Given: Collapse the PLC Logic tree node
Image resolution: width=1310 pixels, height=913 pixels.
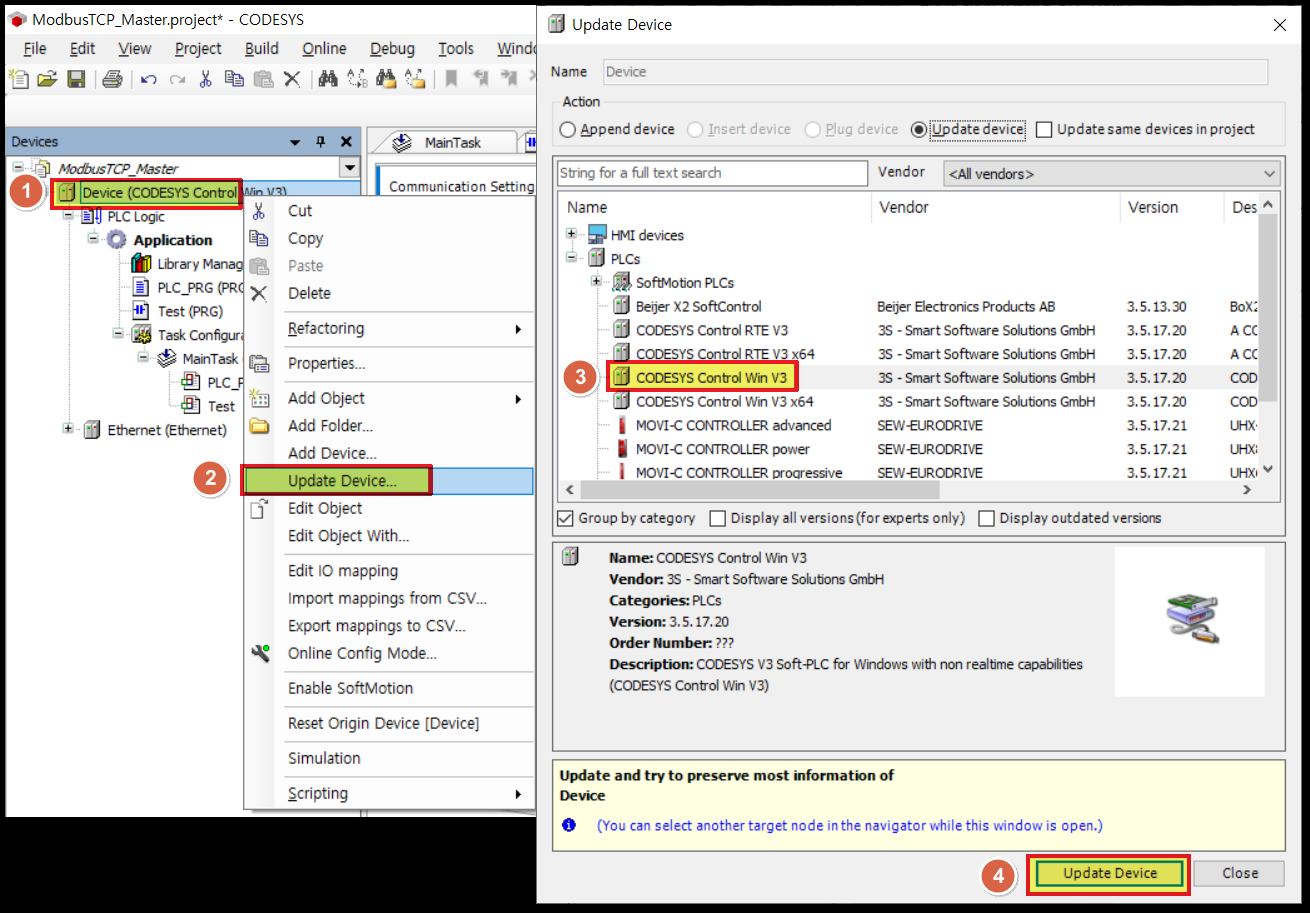Looking at the screenshot, I should point(68,216).
